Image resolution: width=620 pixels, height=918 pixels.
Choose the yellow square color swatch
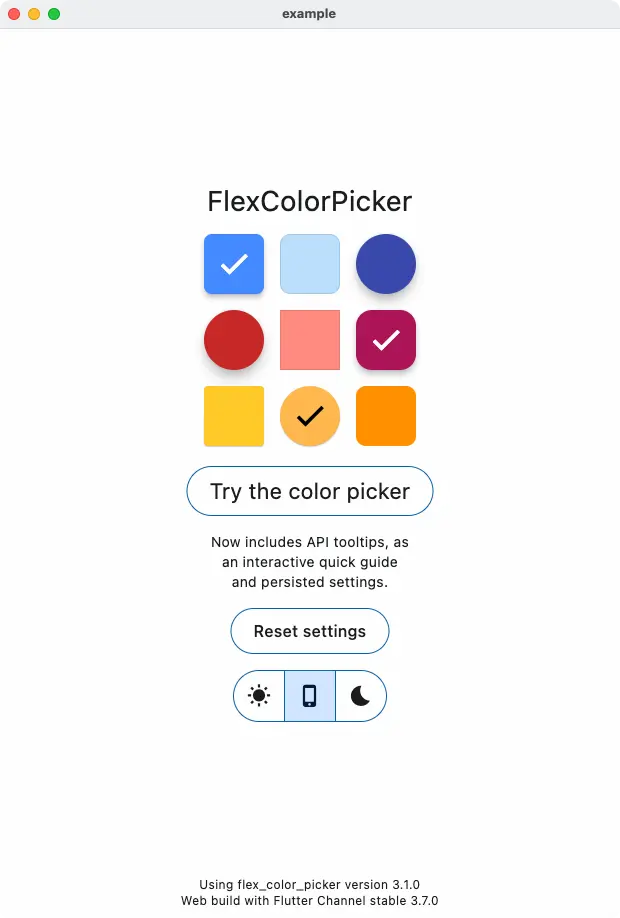[233, 416]
